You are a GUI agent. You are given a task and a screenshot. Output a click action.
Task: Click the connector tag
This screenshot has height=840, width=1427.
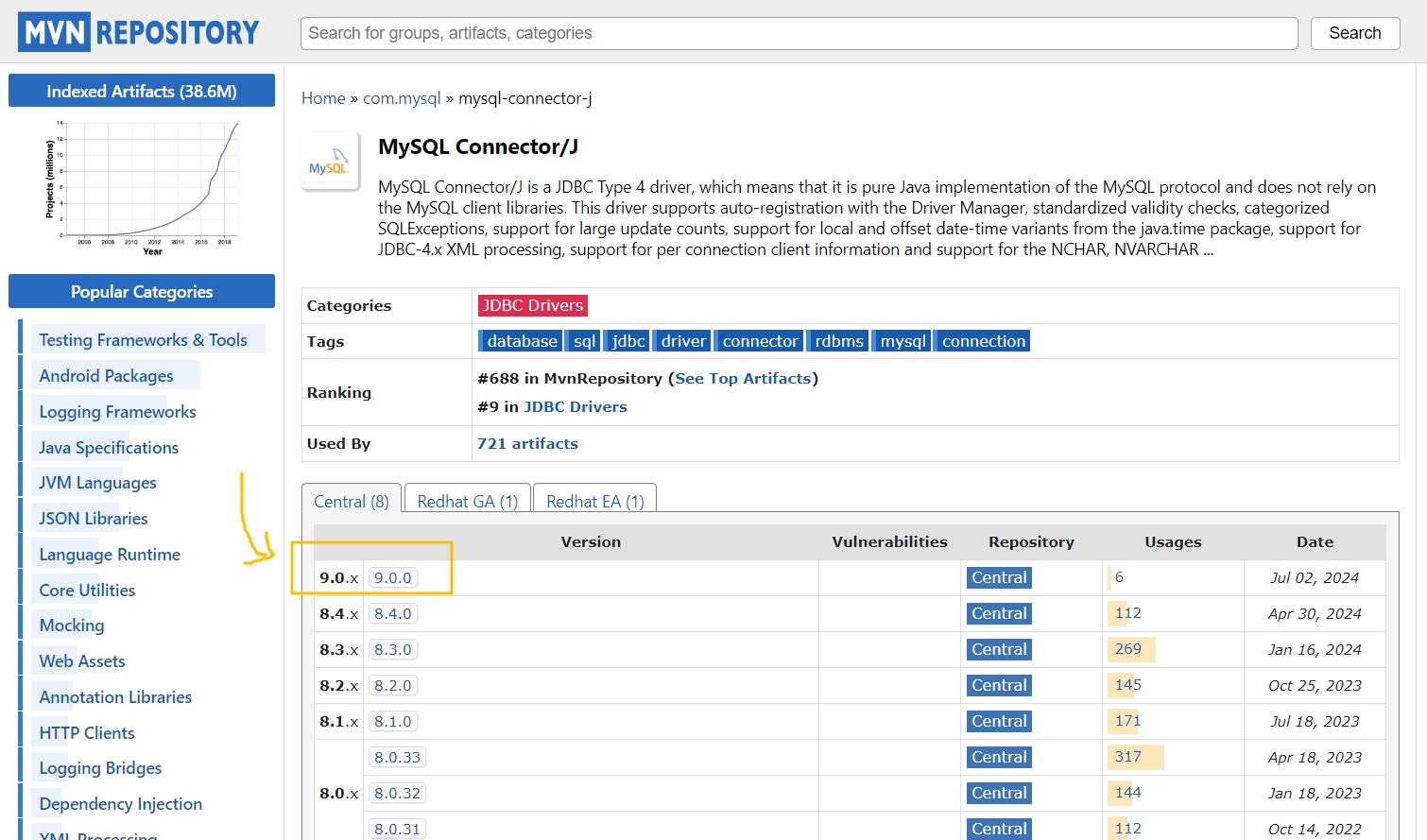click(x=759, y=341)
